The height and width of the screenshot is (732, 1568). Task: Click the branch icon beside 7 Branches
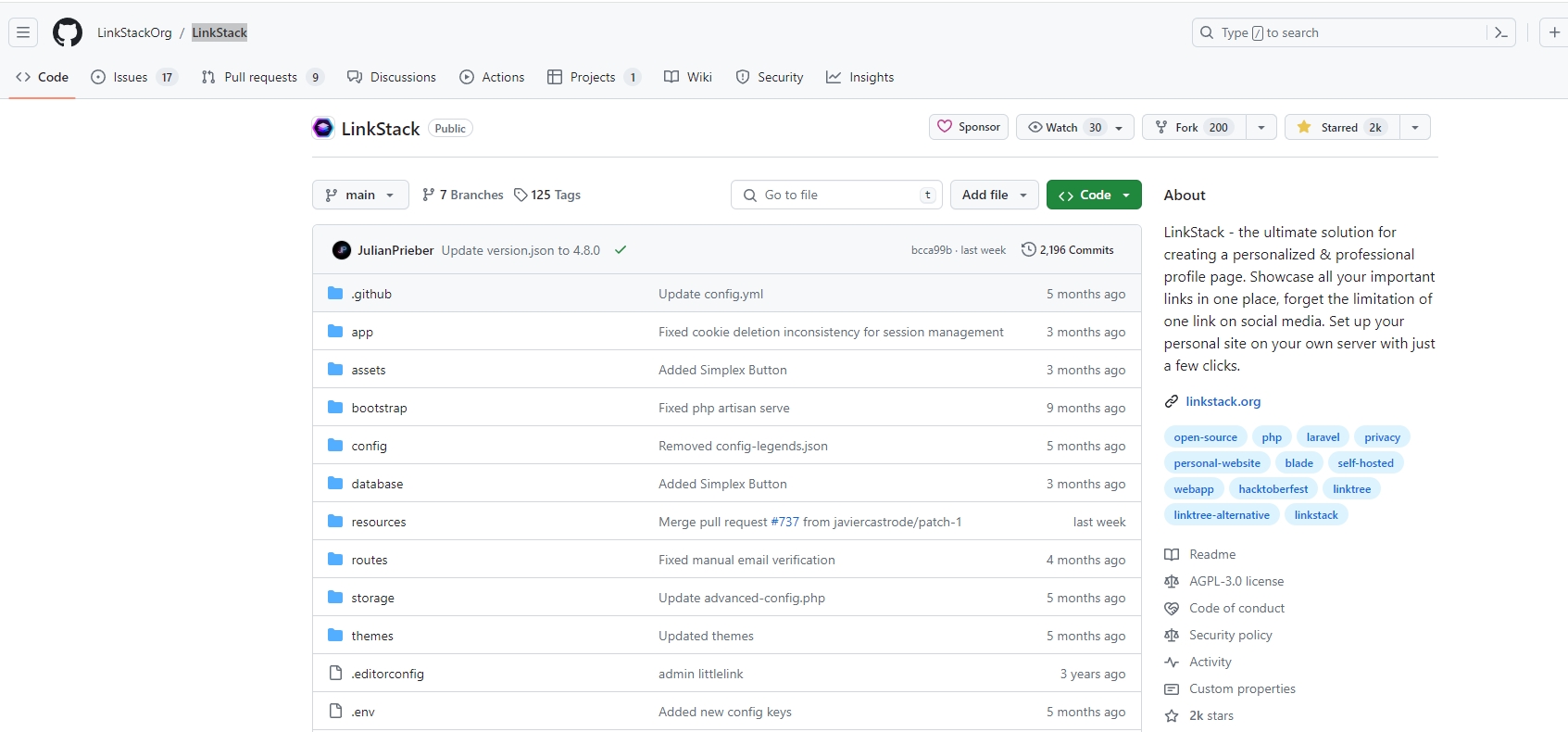428,195
